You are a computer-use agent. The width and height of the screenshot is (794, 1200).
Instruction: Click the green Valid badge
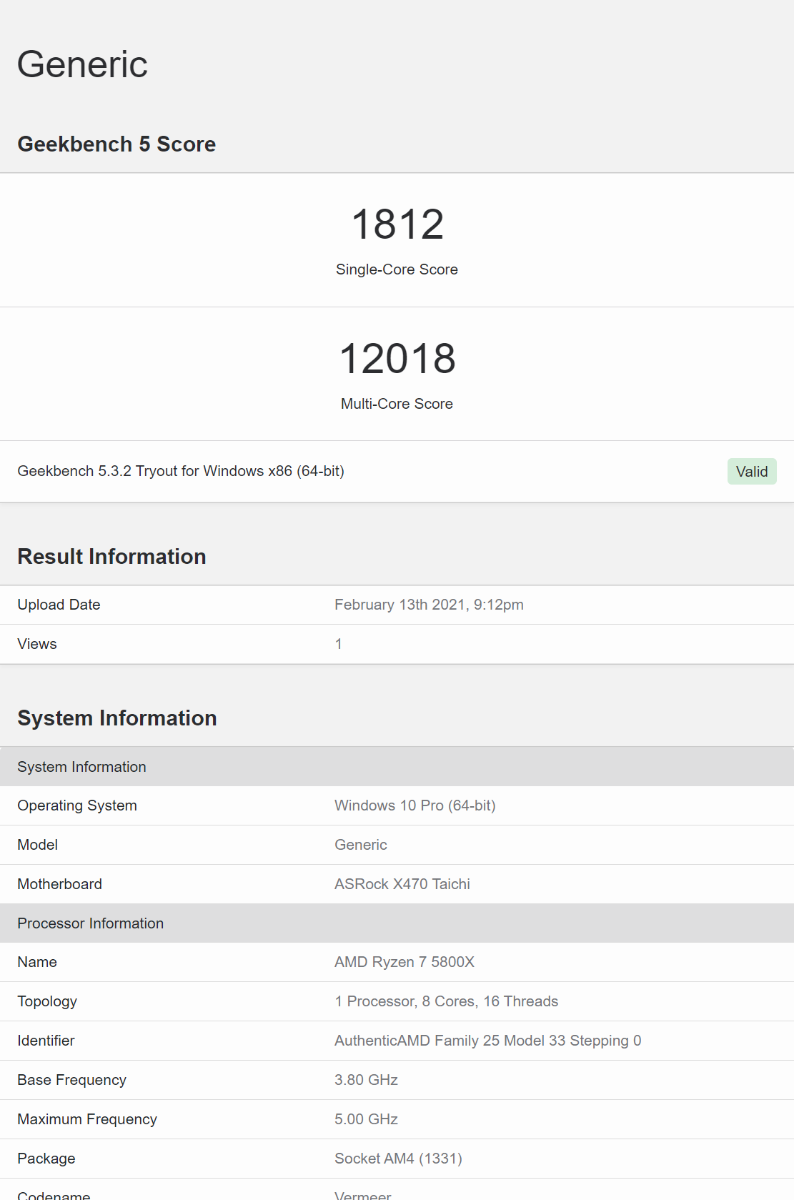(752, 471)
